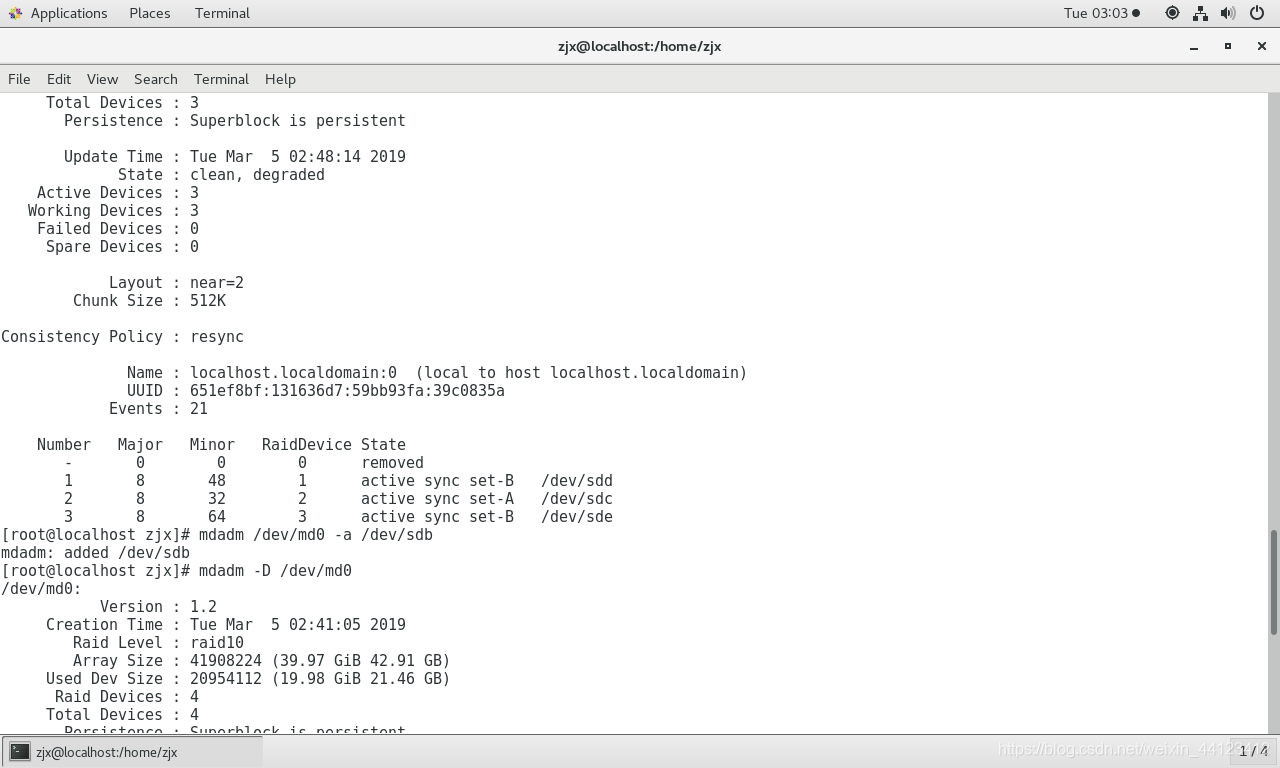
Task: Click Terminal in the top panel
Action: tap(222, 13)
